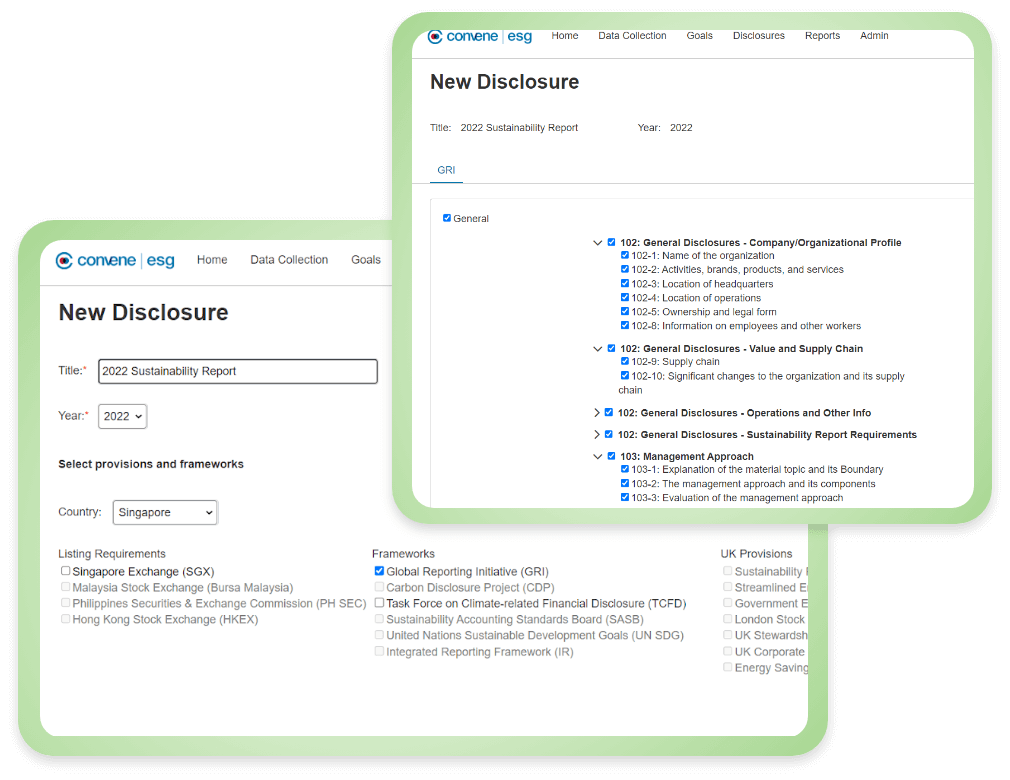Image resolution: width=1010 pixels, height=780 pixels.
Task: Open the Country dropdown showing Singapore
Action: point(165,512)
